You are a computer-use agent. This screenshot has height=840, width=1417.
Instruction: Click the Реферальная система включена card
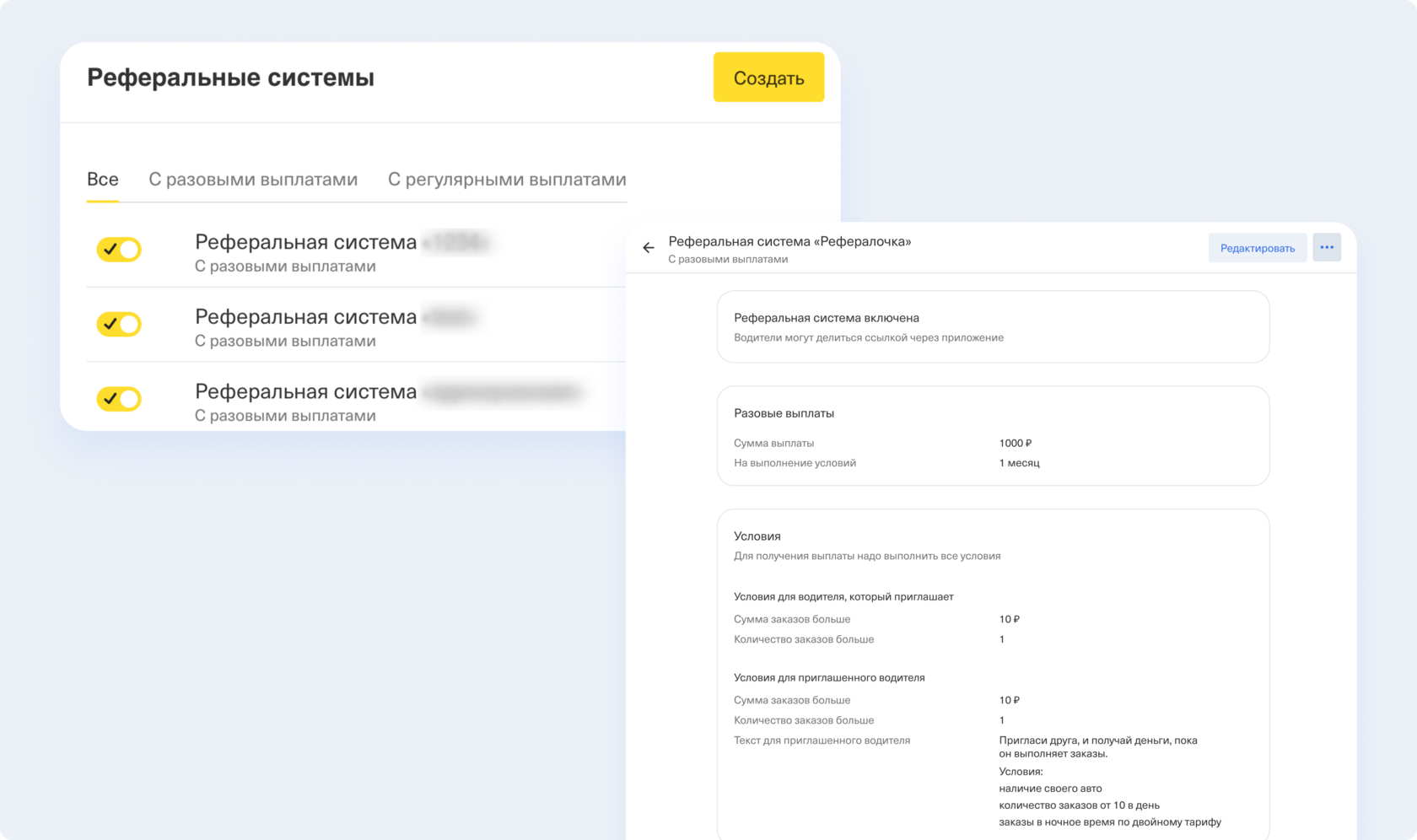click(x=992, y=327)
